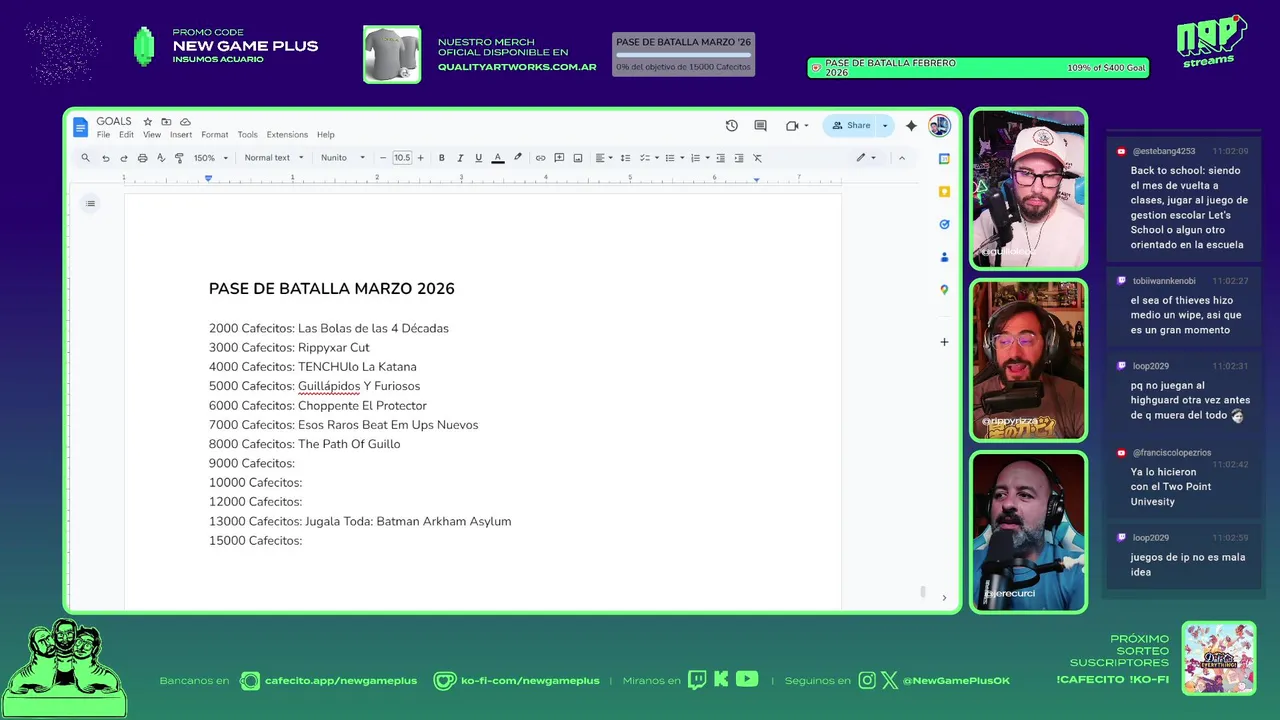Open the Google Docs home icon
The height and width of the screenshot is (720, 1280).
[80, 127]
